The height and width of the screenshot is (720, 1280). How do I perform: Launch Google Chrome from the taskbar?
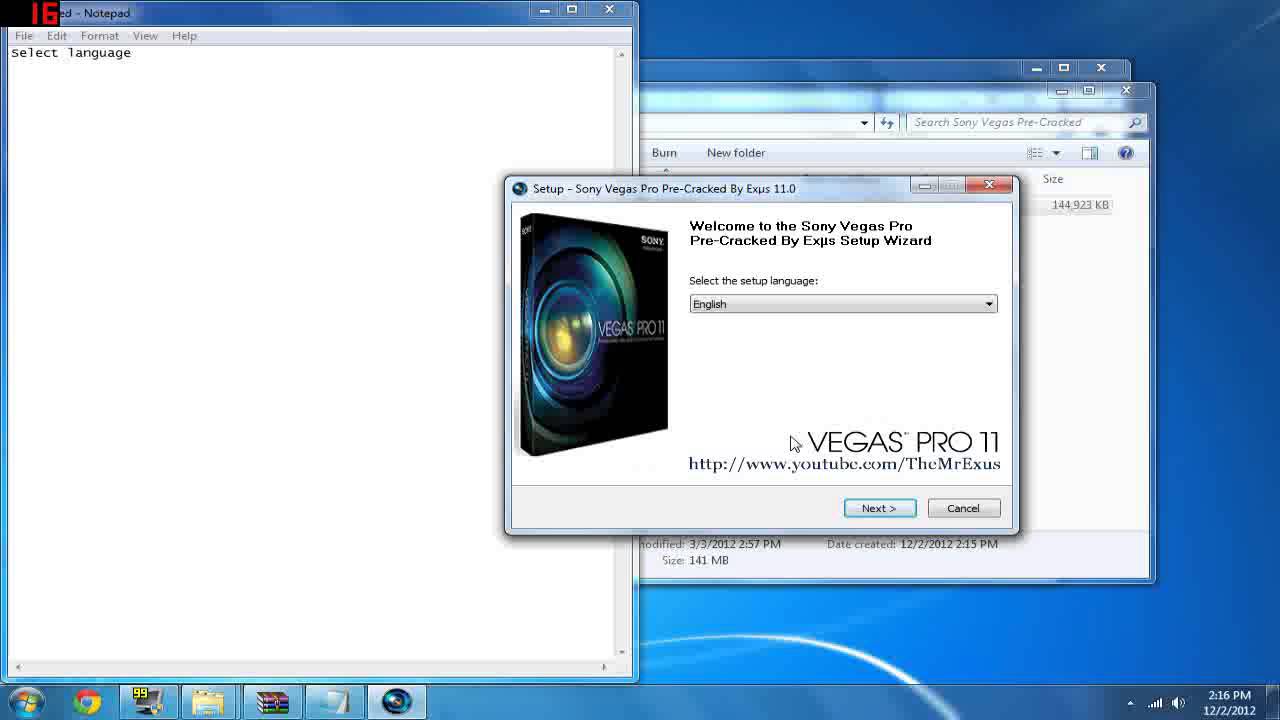[x=87, y=702]
